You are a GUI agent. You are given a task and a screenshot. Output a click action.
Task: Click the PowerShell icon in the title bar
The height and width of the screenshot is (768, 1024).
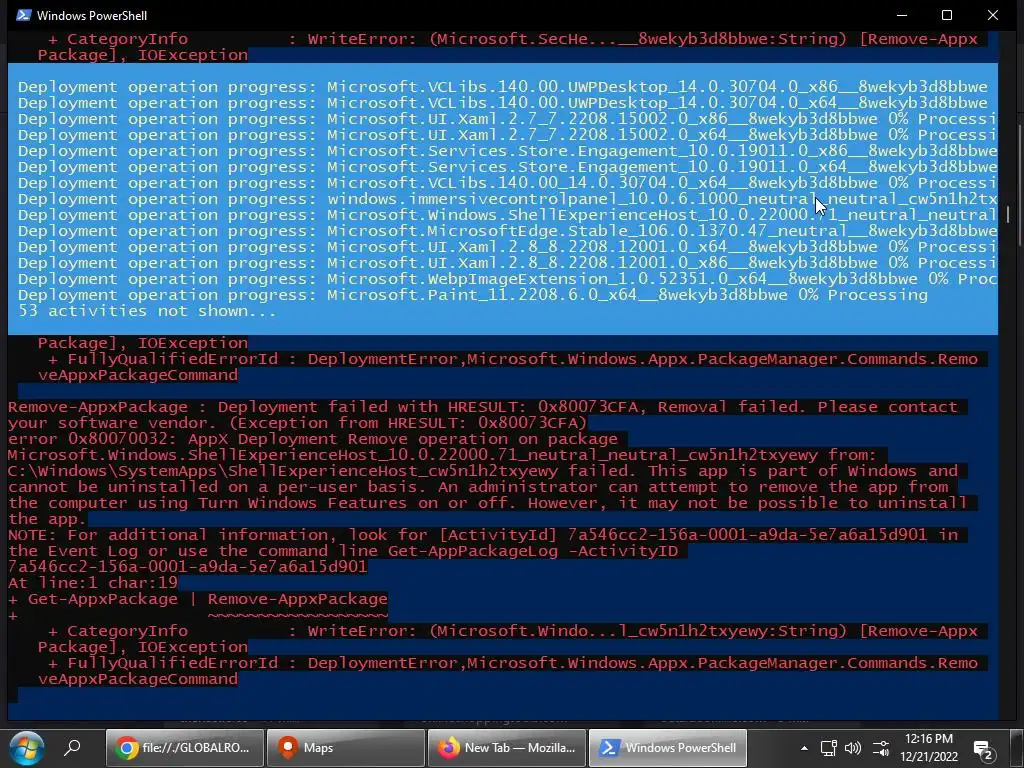[x=23, y=15]
